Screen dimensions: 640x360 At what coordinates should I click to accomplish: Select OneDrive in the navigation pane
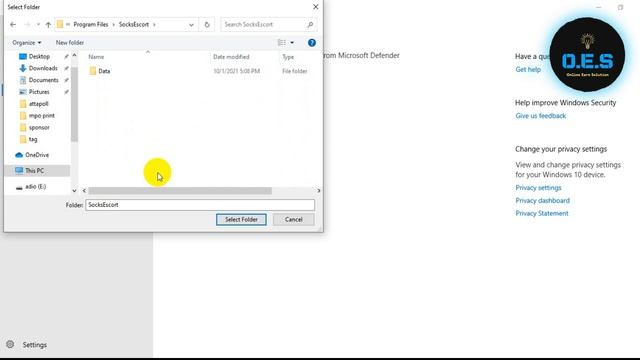click(x=37, y=155)
